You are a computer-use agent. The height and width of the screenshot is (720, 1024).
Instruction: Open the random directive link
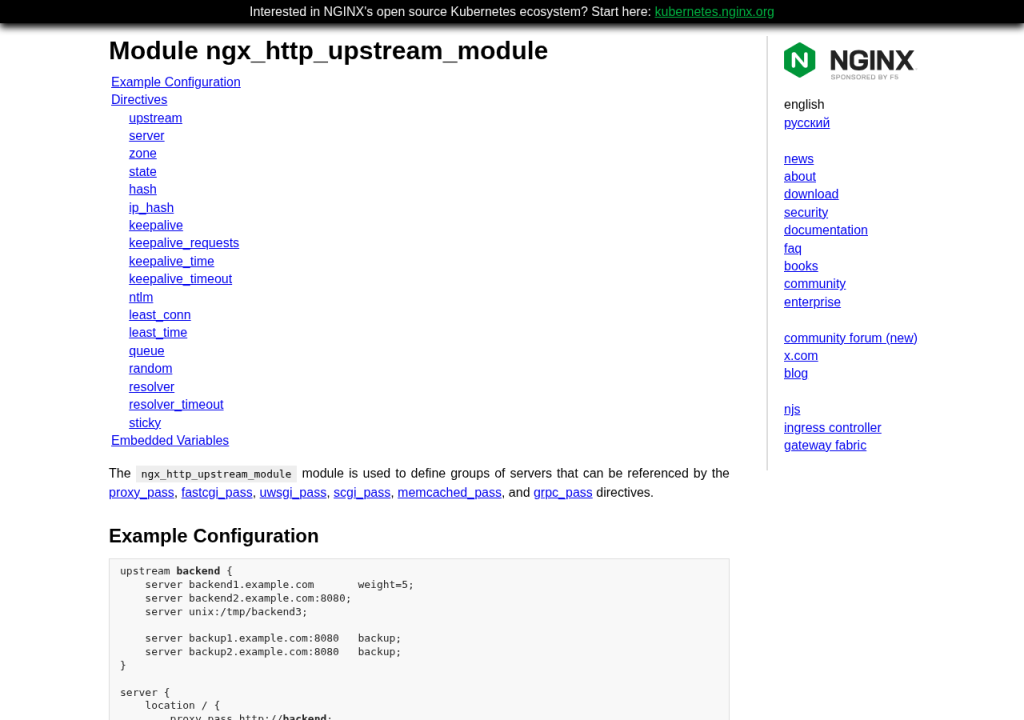point(150,368)
